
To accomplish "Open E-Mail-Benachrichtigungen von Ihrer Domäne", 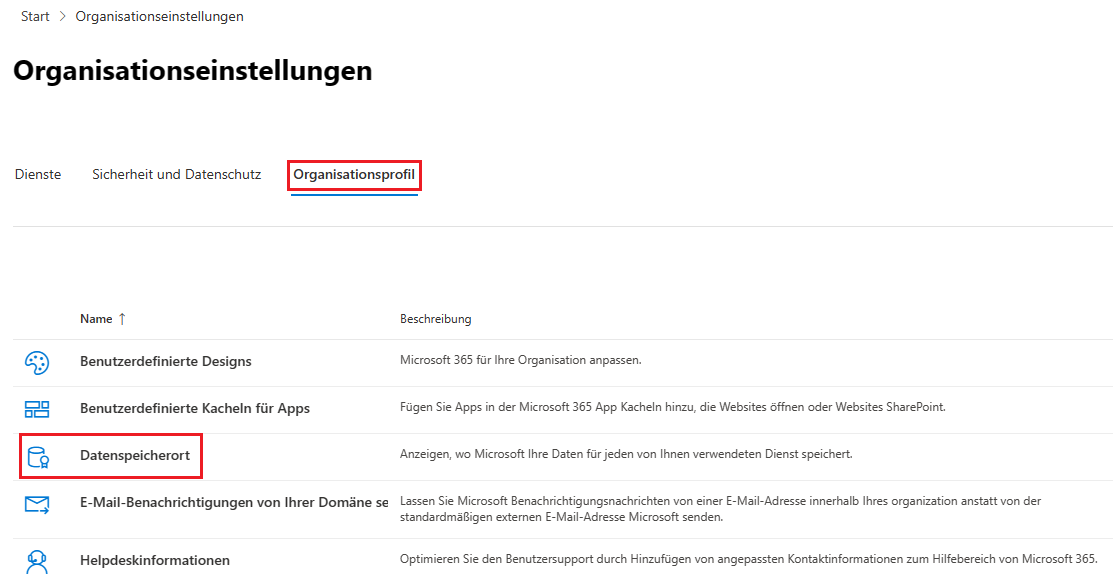I will click(x=234, y=503).
